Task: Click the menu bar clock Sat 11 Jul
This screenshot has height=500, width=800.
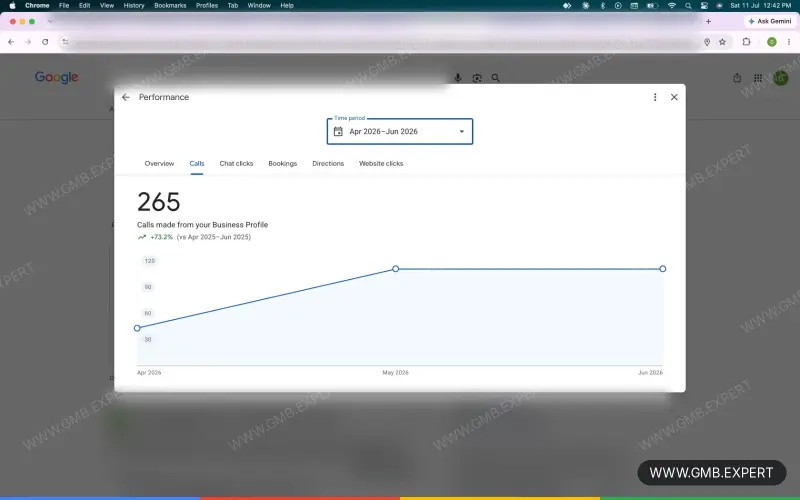Action: click(761, 6)
